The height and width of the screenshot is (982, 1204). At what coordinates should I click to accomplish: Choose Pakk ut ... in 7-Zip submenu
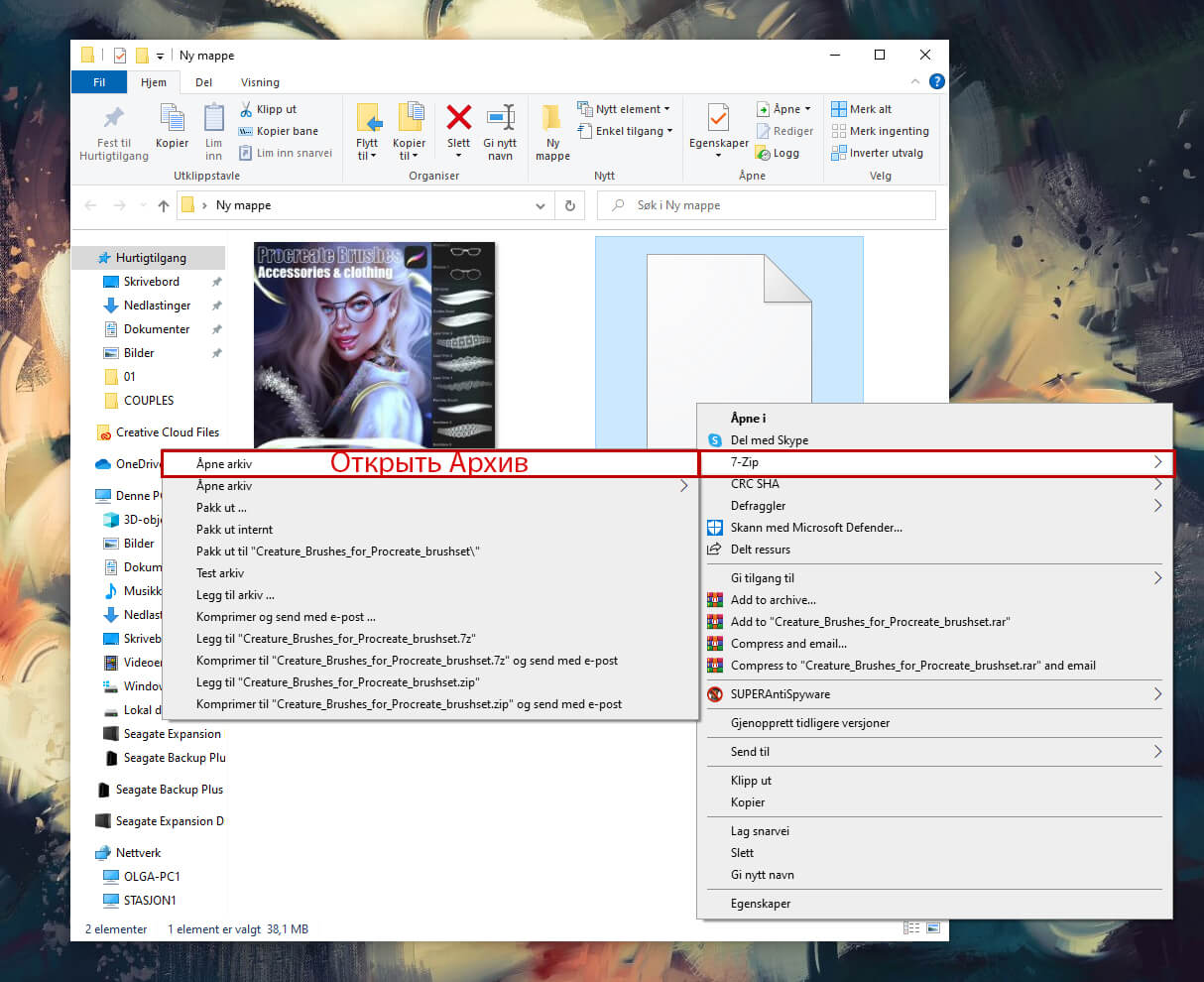pos(221,508)
